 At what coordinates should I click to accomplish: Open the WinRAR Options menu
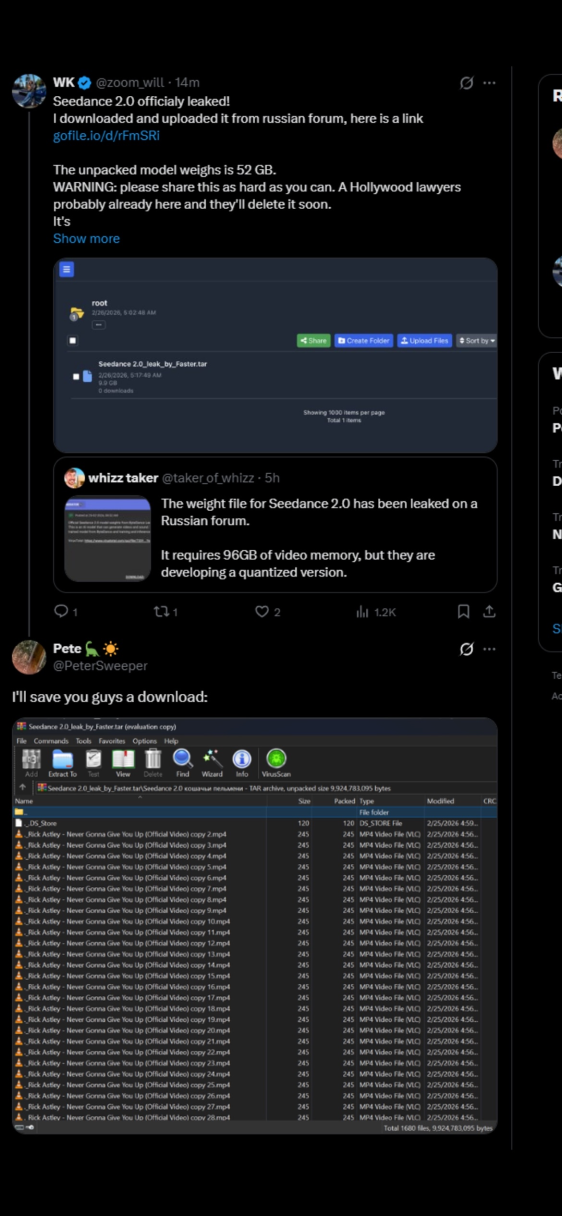pos(145,741)
